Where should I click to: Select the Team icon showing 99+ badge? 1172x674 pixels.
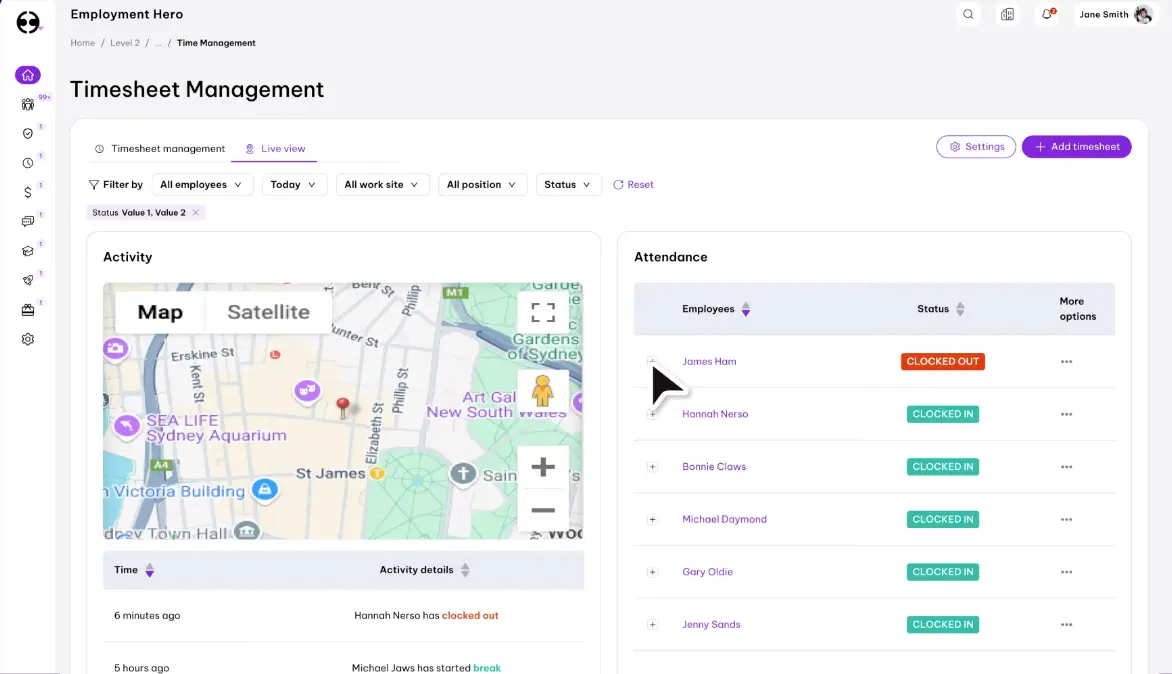tap(28, 104)
